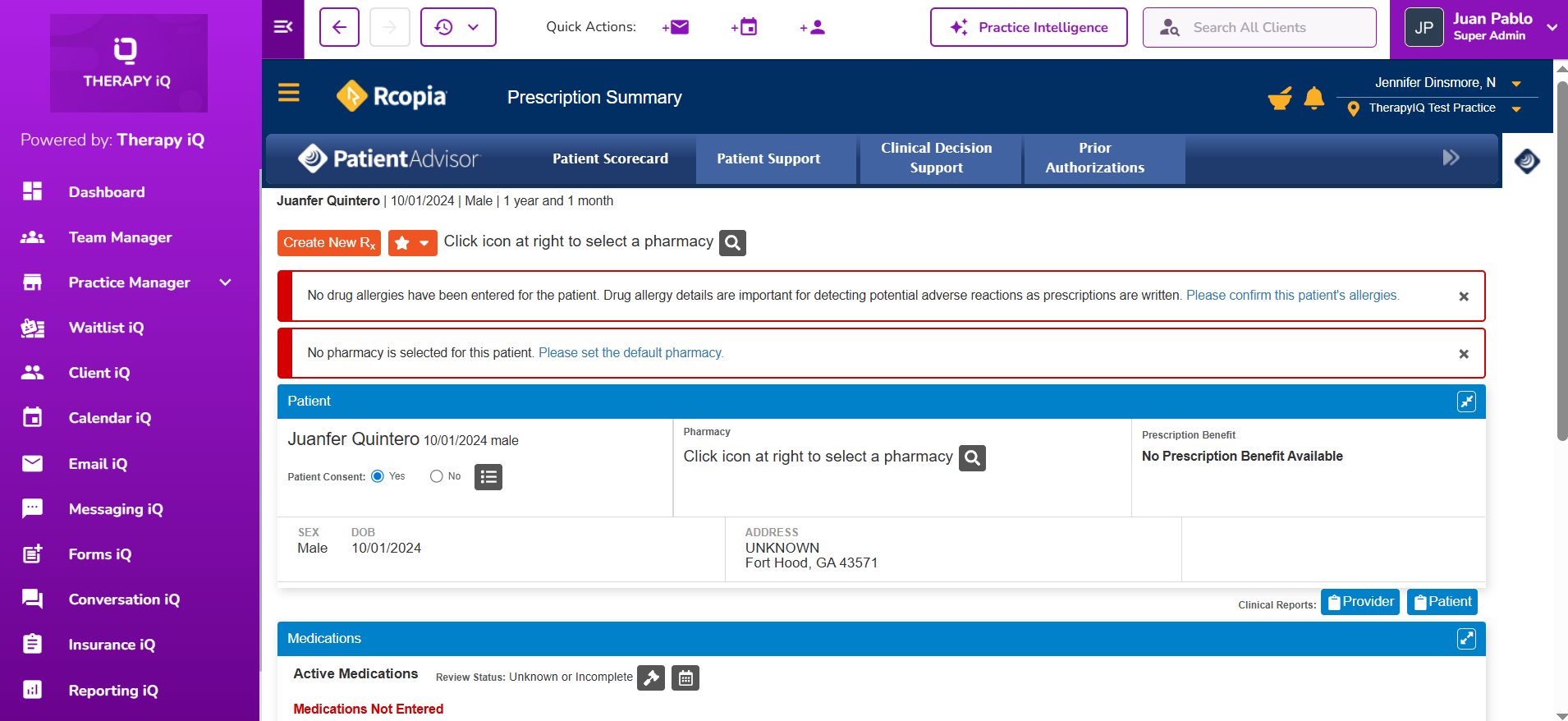
Task: Select No for Patient Consent
Action: click(x=437, y=476)
